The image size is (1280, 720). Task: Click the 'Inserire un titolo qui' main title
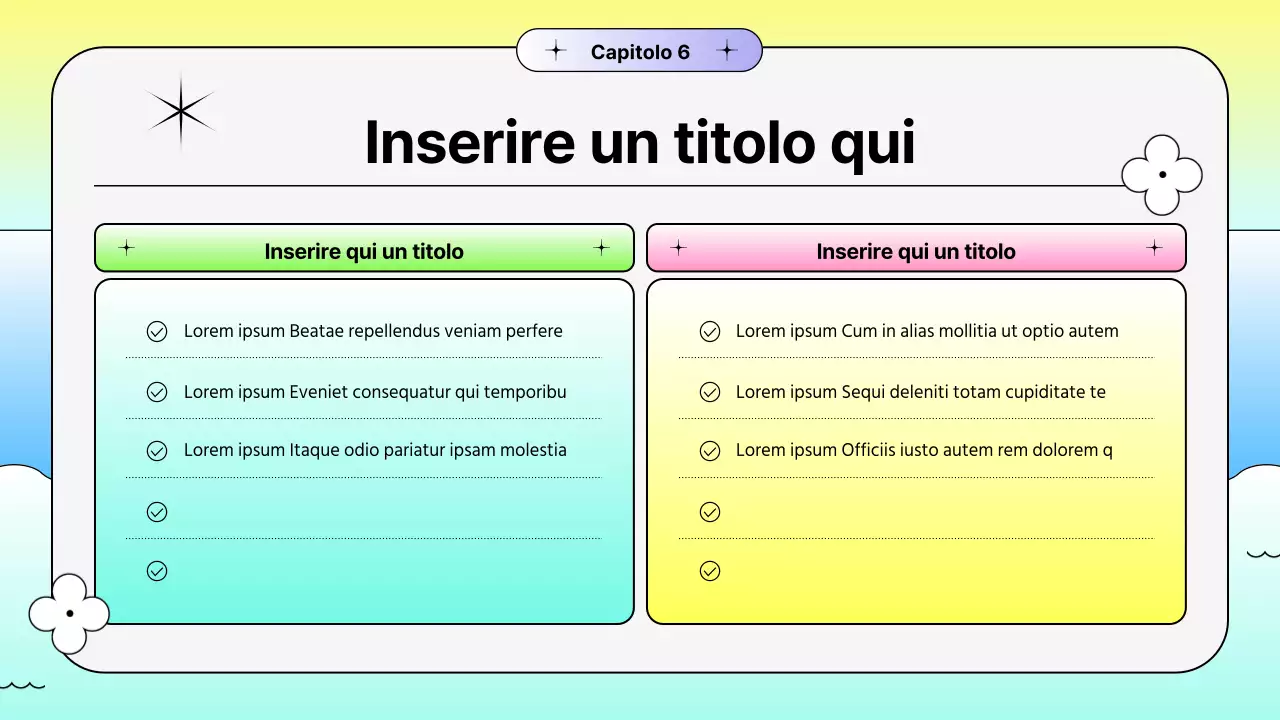(640, 142)
